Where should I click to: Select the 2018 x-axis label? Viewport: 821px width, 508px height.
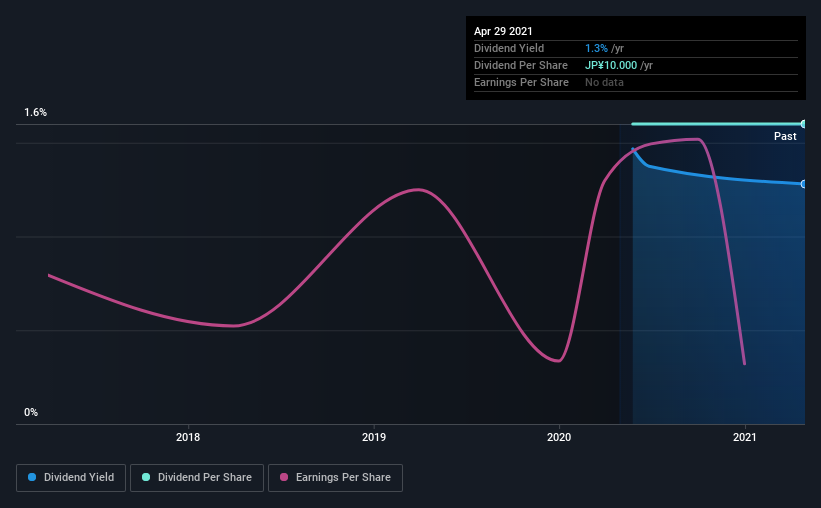(188, 437)
